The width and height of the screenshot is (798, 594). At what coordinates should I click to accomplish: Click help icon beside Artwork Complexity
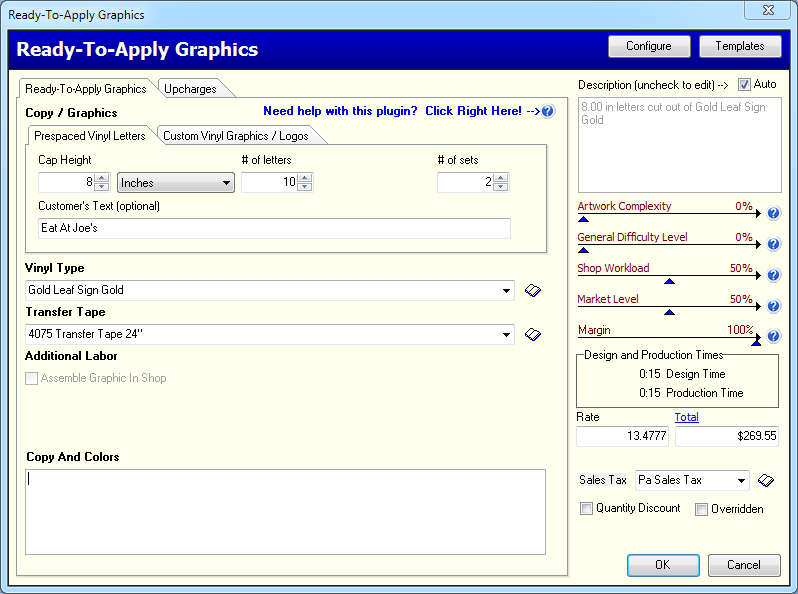[773, 213]
